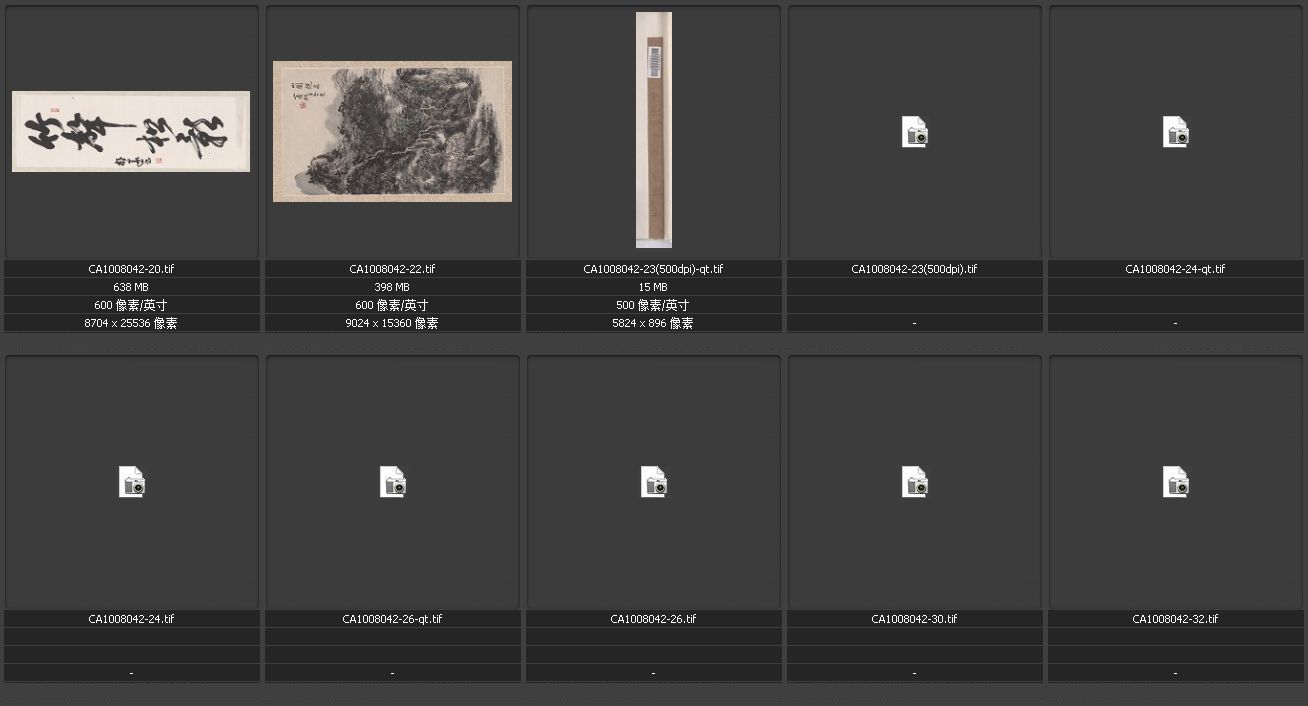This screenshot has height=706, width=1308.
Task: Click the placeholder camera icon for CA1008042-26-qt.tif
Action: [392, 482]
